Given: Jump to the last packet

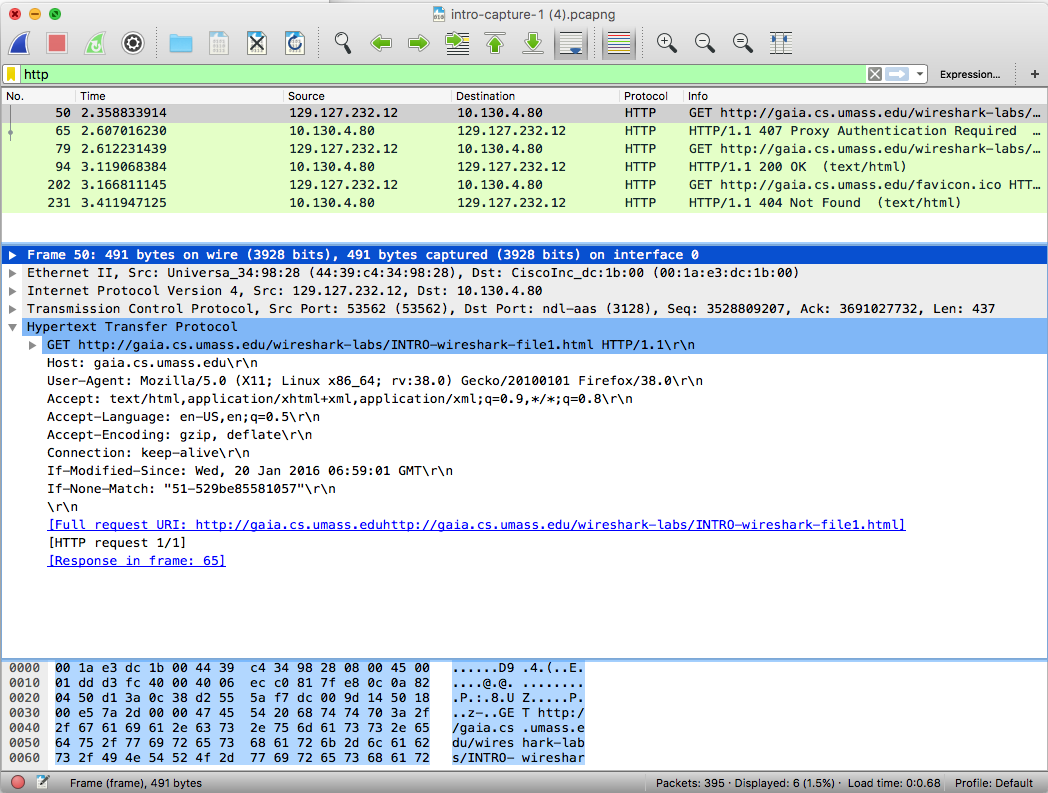Looking at the screenshot, I should click(x=532, y=43).
